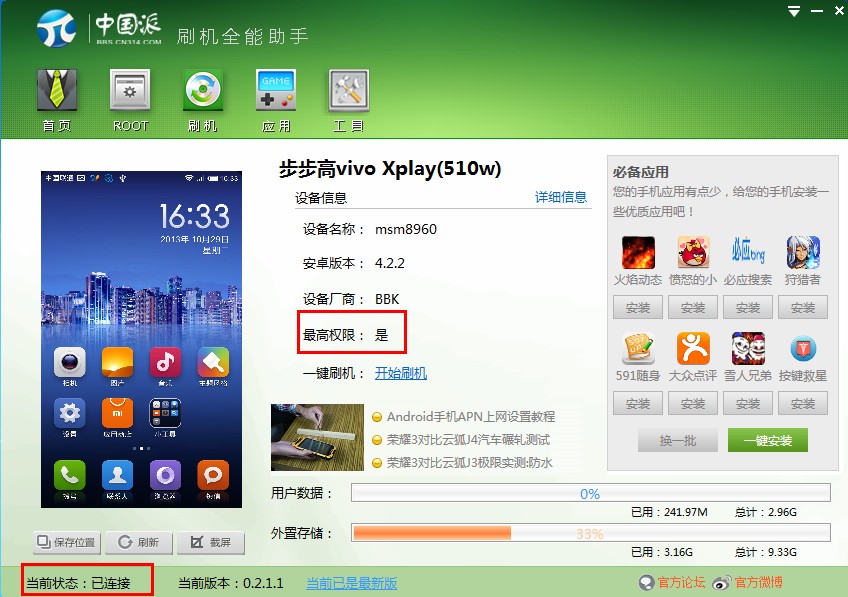The image size is (848, 597).
Task: Click the 大众点评 app icon
Action: pyautogui.click(x=693, y=349)
